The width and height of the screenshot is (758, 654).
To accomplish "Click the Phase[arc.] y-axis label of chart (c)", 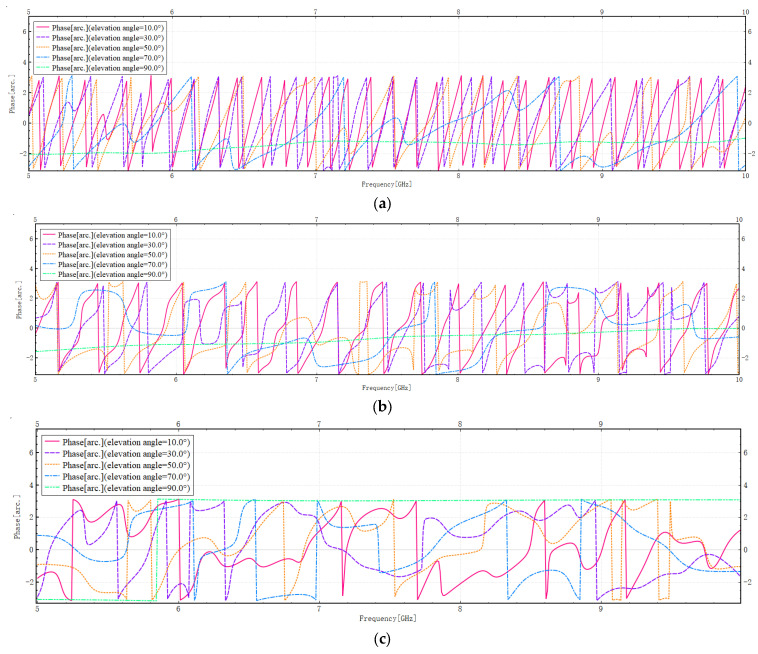I will click(18, 517).
